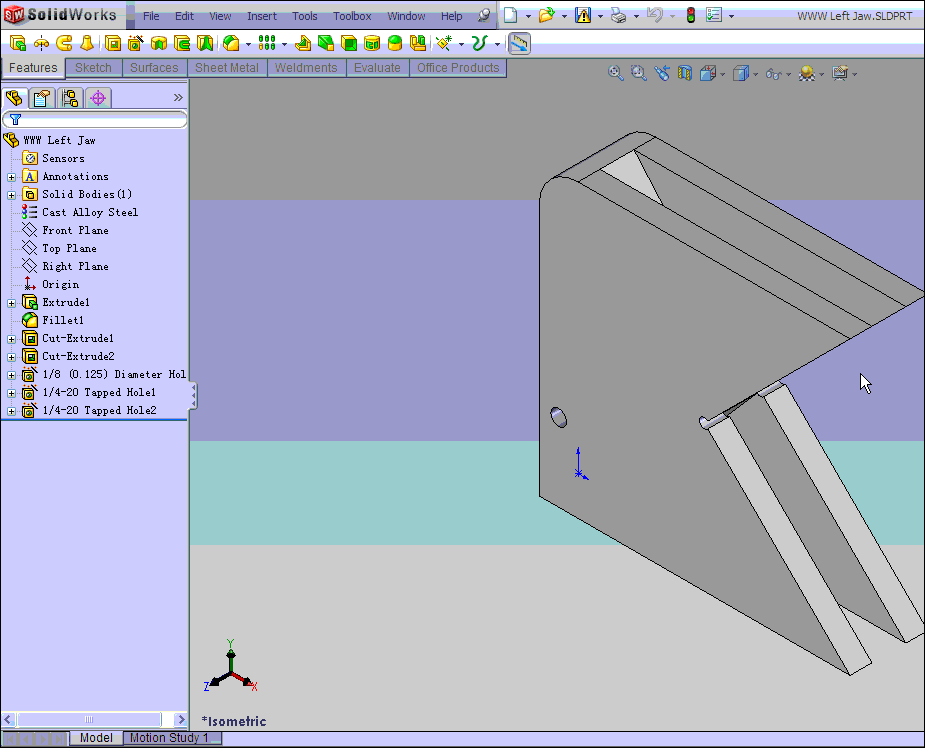Toggle the menu bar pushpin
This screenshot has width=925, height=748.
(484, 15)
